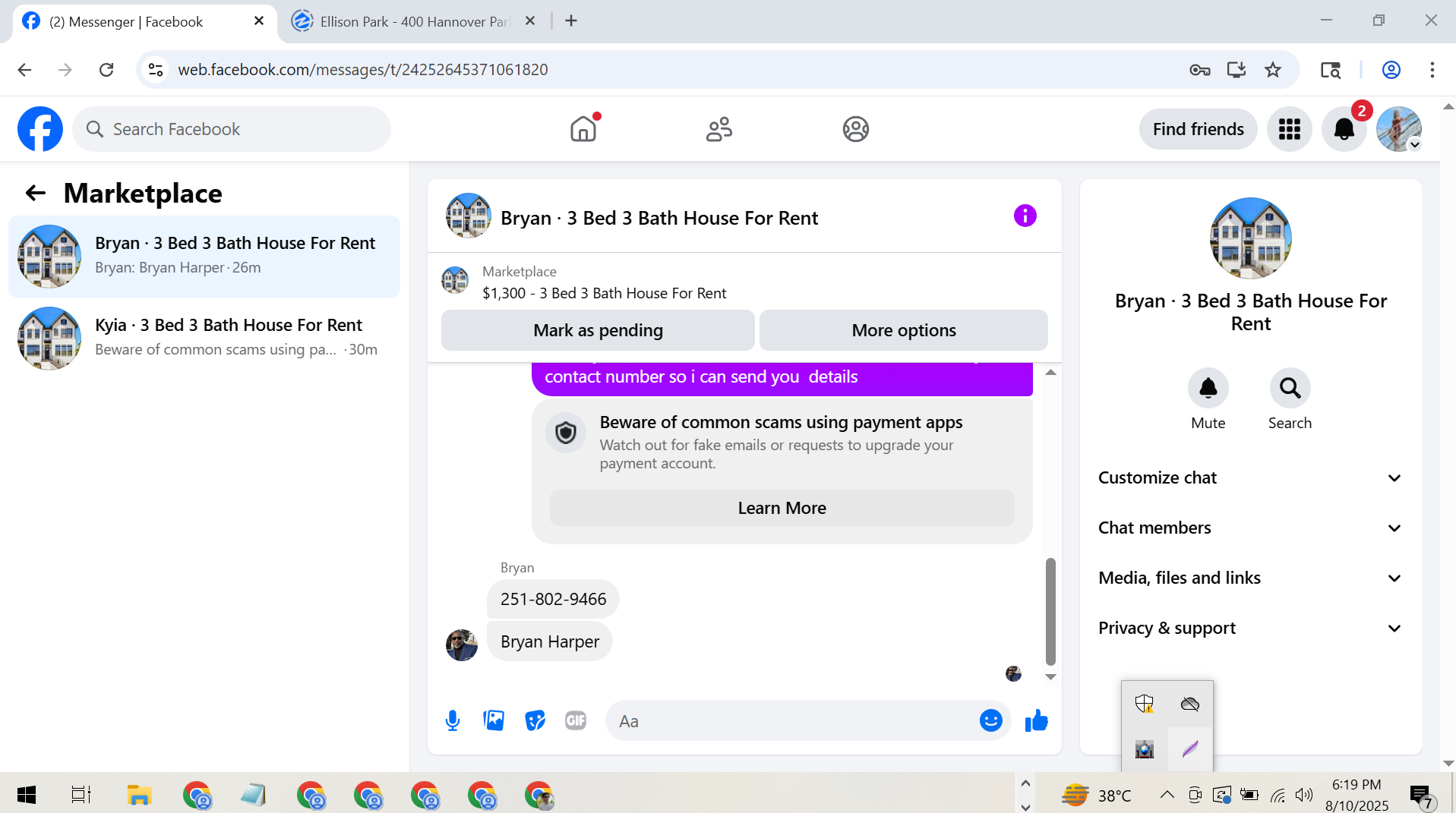Expand Privacy & support section
This screenshot has height=813, width=1456.
(1250, 628)
